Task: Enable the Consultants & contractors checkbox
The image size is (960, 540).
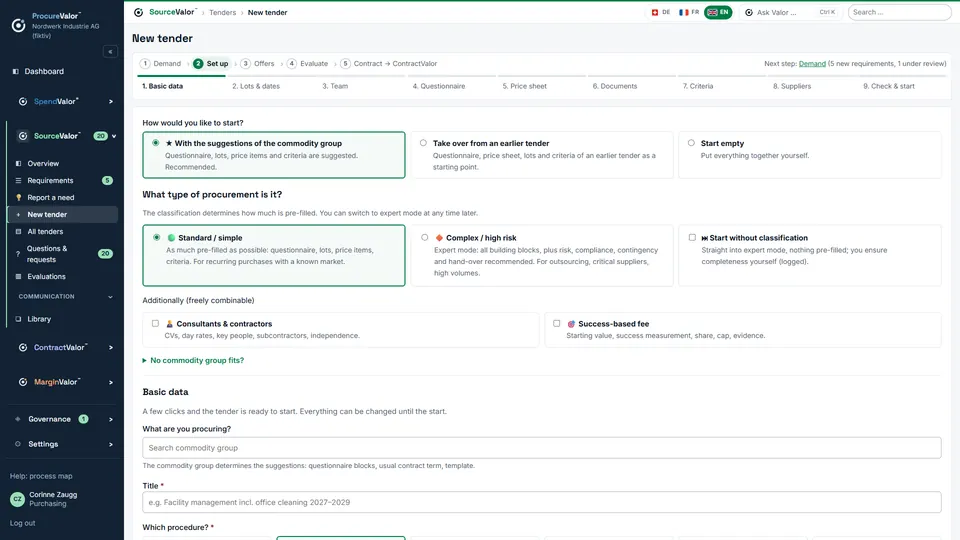Action: click(156, 323)
